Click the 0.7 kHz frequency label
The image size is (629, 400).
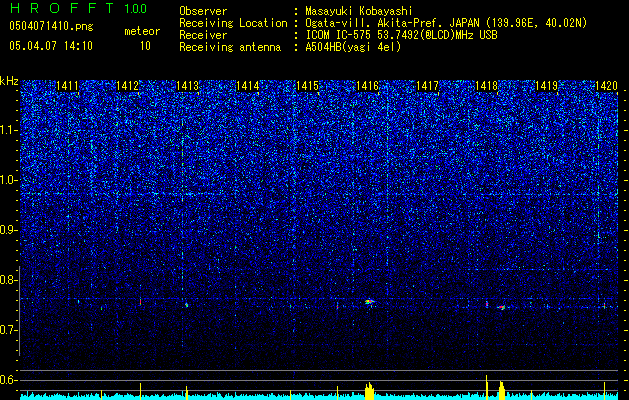(9, 330)
